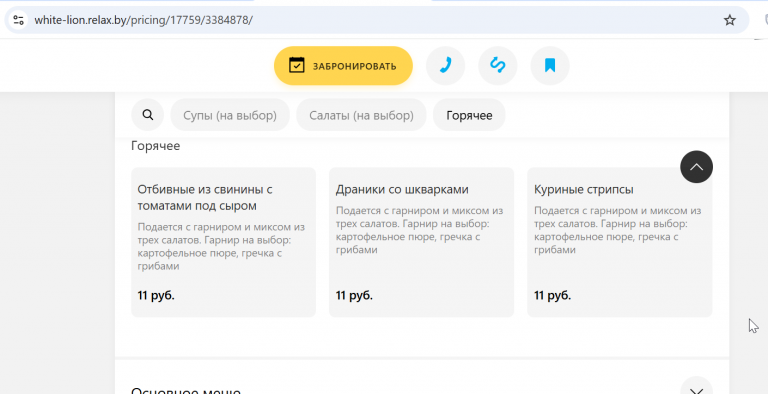Open the Драники со шкварками dish title
Viewport: 768px width, 394px height.
[x=402, y=190]
